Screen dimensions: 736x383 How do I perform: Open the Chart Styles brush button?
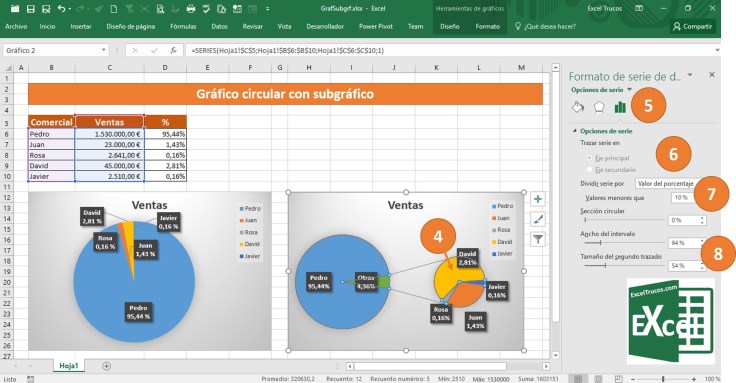538,219
